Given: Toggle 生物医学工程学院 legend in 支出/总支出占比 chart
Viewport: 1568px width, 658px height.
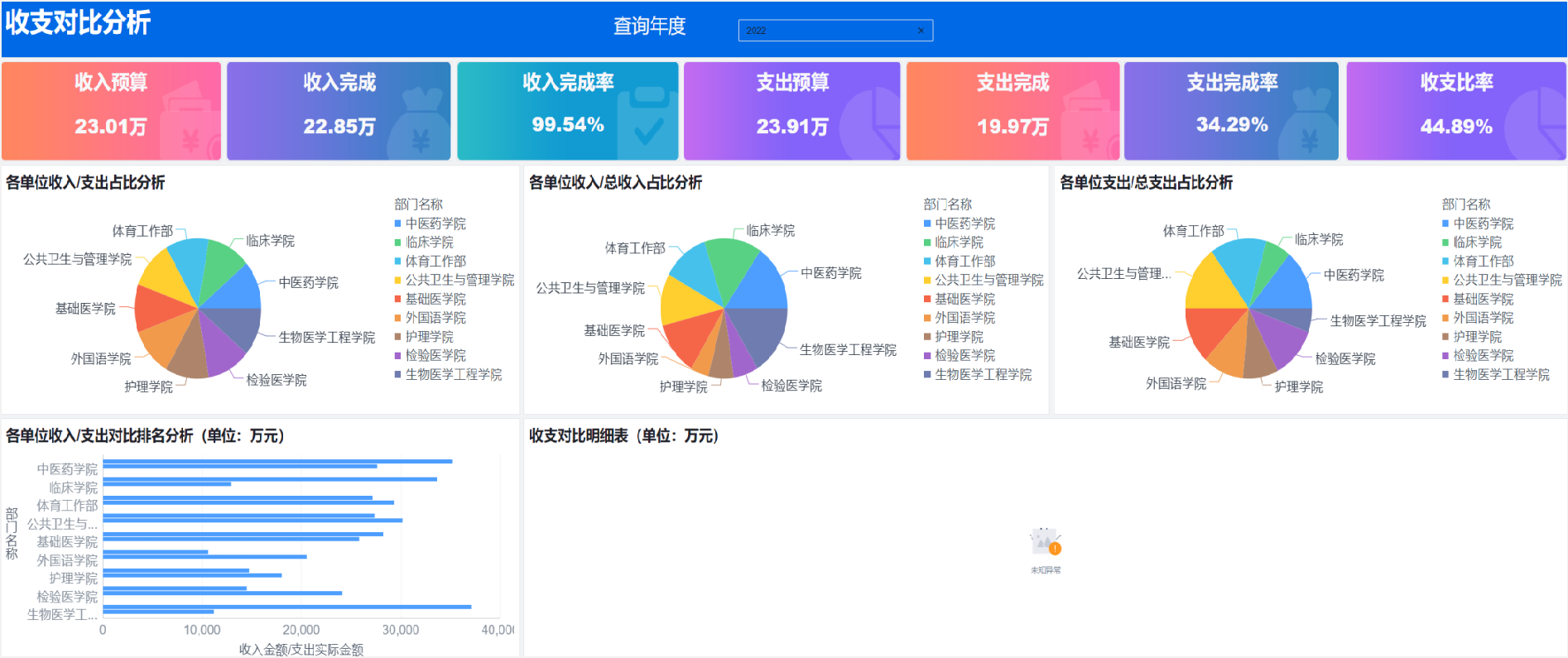Looking at the screenshot, I should pos(1496,374).
